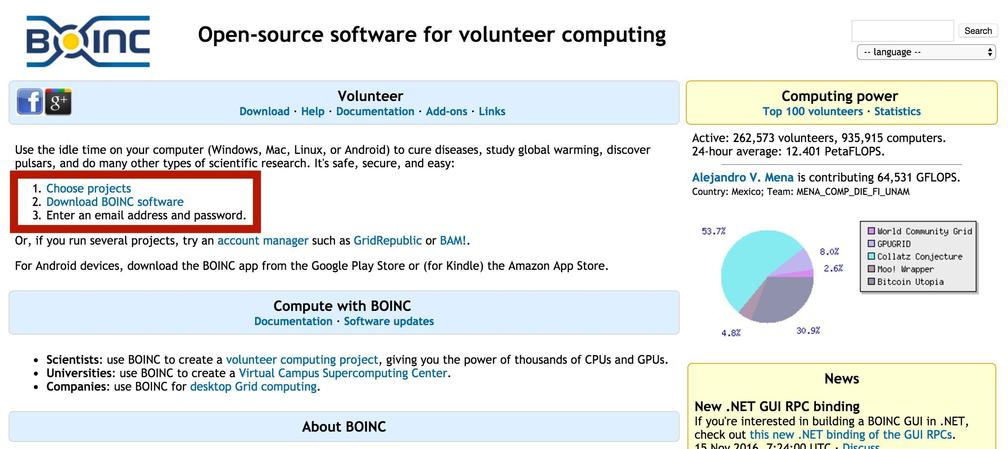Click 'New .NET GUI RPC binding' headline
This screenshot has height=449, width=1008.
[777, 407]
